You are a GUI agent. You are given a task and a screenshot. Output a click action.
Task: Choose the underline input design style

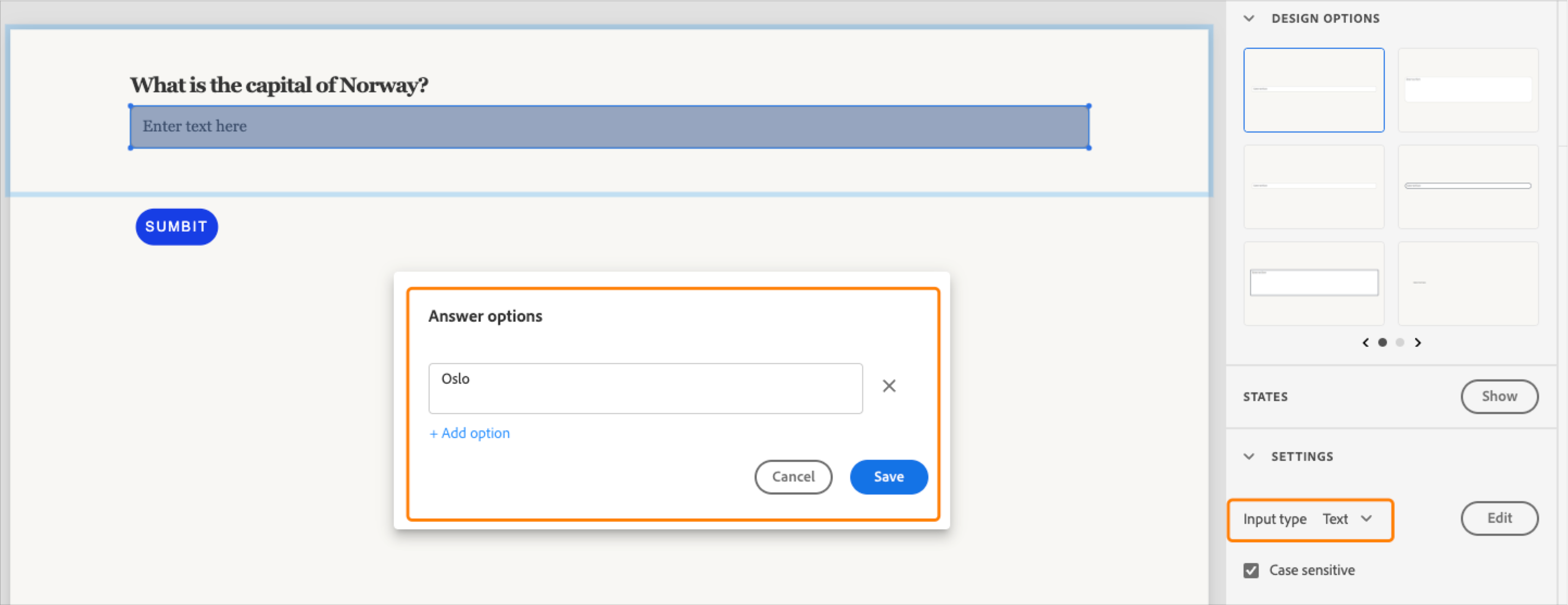click(1314, 186)
